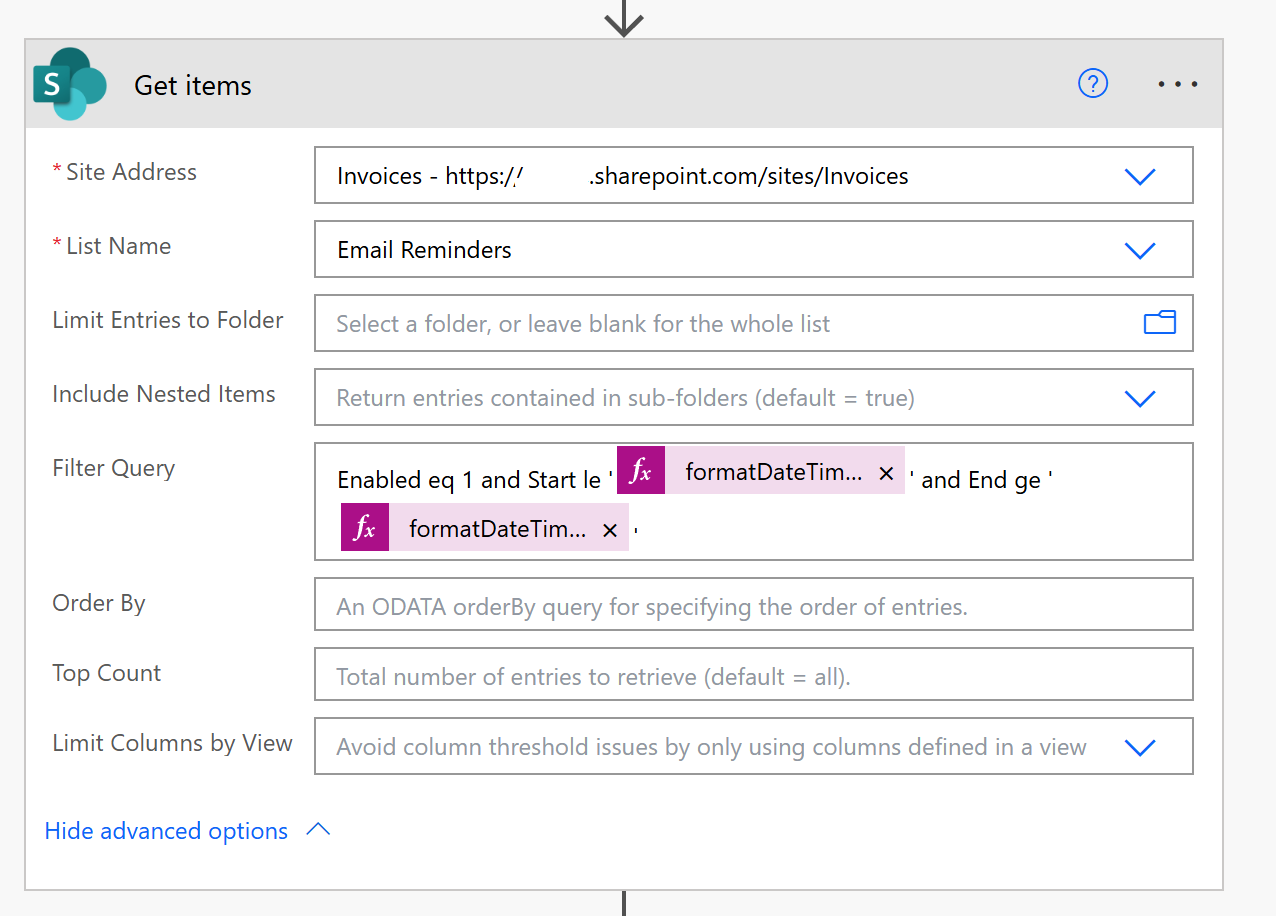Screen dimensions: 1276x916
Task: Collapse advanced options using the chevron
Action: click(x=318, y=830)
